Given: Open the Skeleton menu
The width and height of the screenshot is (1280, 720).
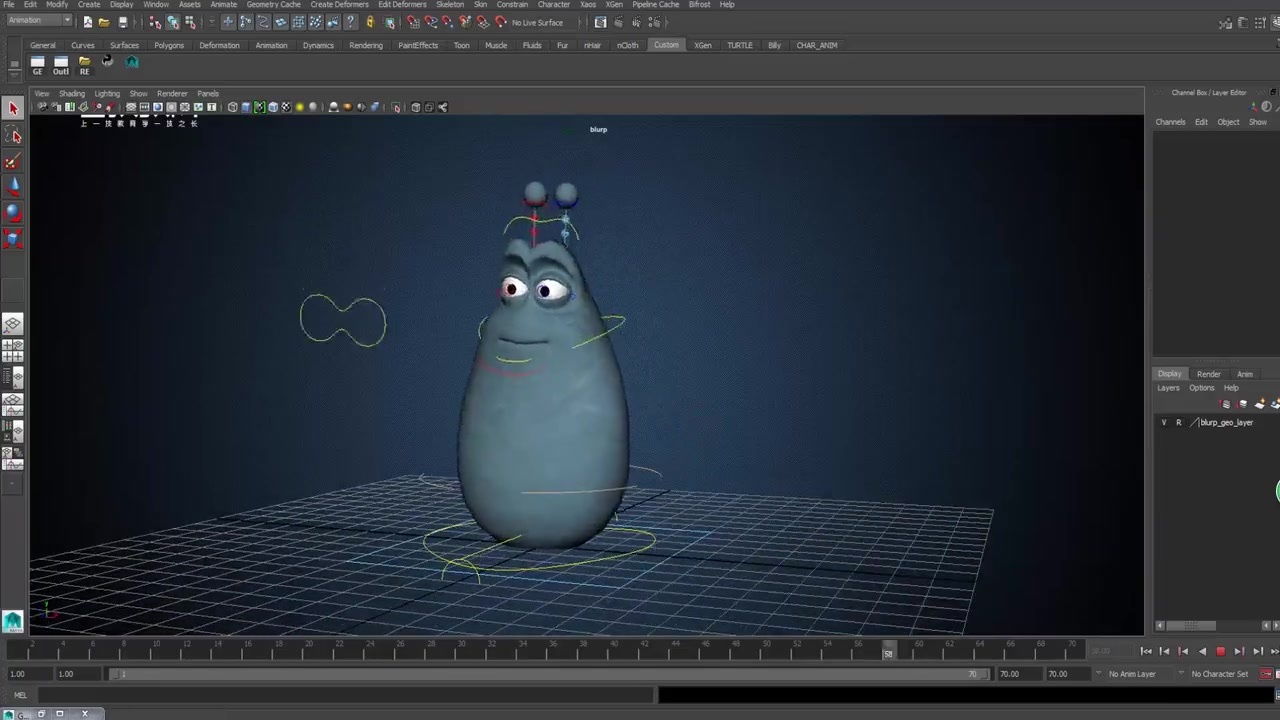Looking at the screenshot, I should point(450,5).
